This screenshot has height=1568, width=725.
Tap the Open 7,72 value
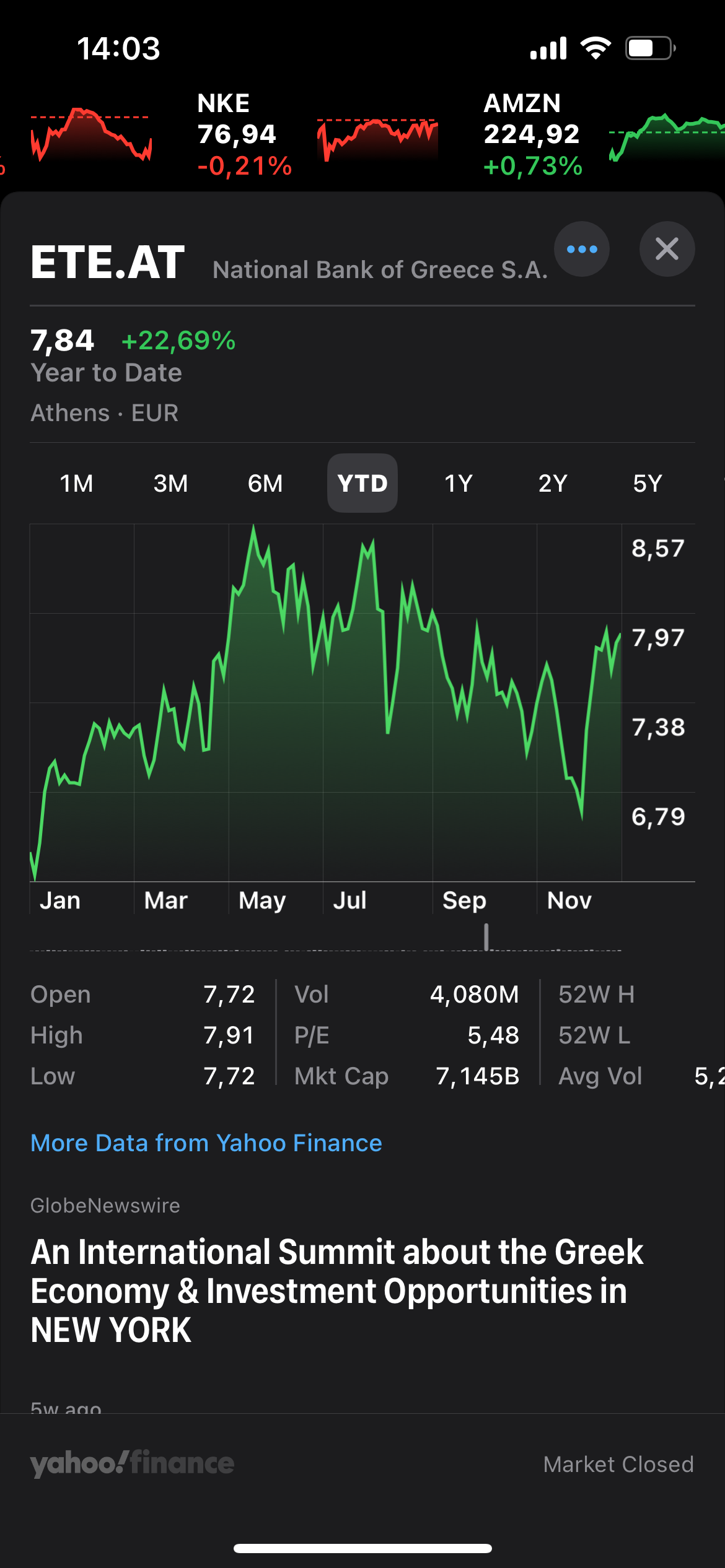tap(229, 995)
